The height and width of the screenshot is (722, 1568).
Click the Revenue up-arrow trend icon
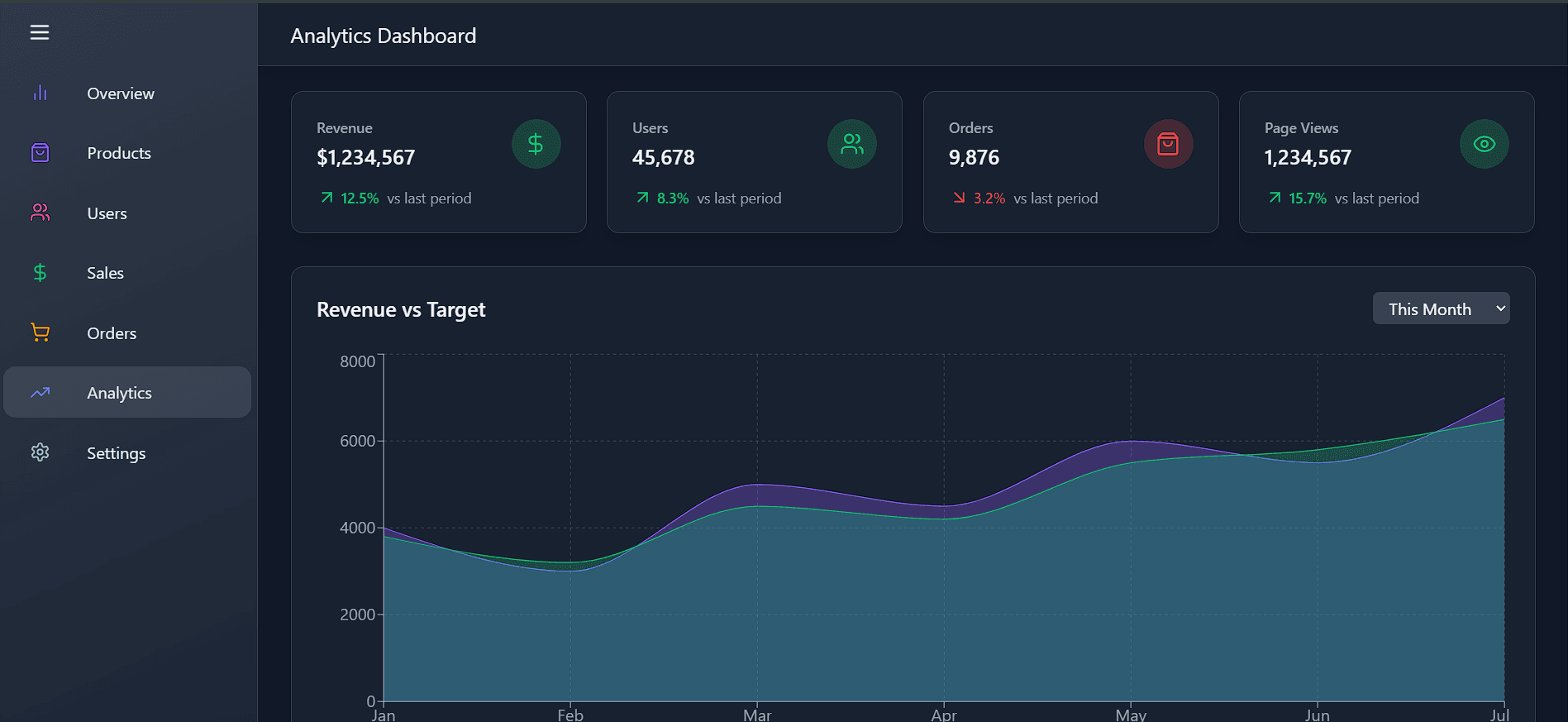coord(326,198)
